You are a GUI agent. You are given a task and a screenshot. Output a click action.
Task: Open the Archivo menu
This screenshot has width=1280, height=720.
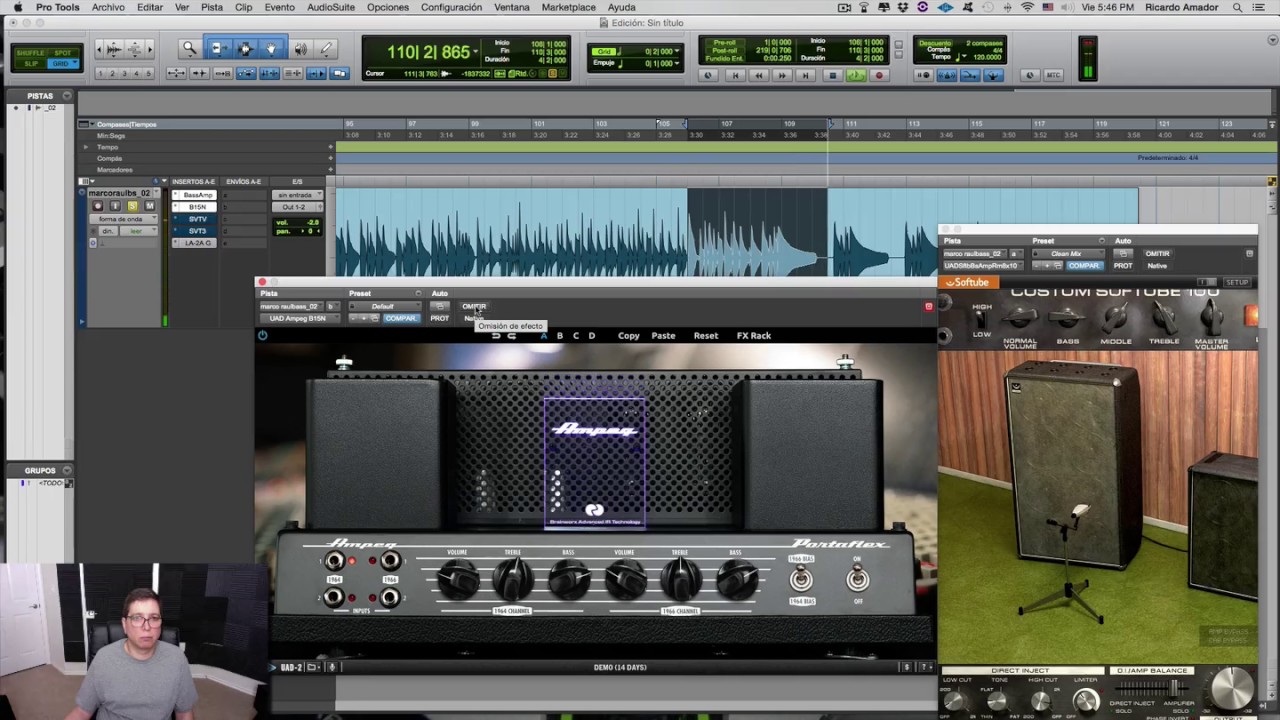(108, 7)
